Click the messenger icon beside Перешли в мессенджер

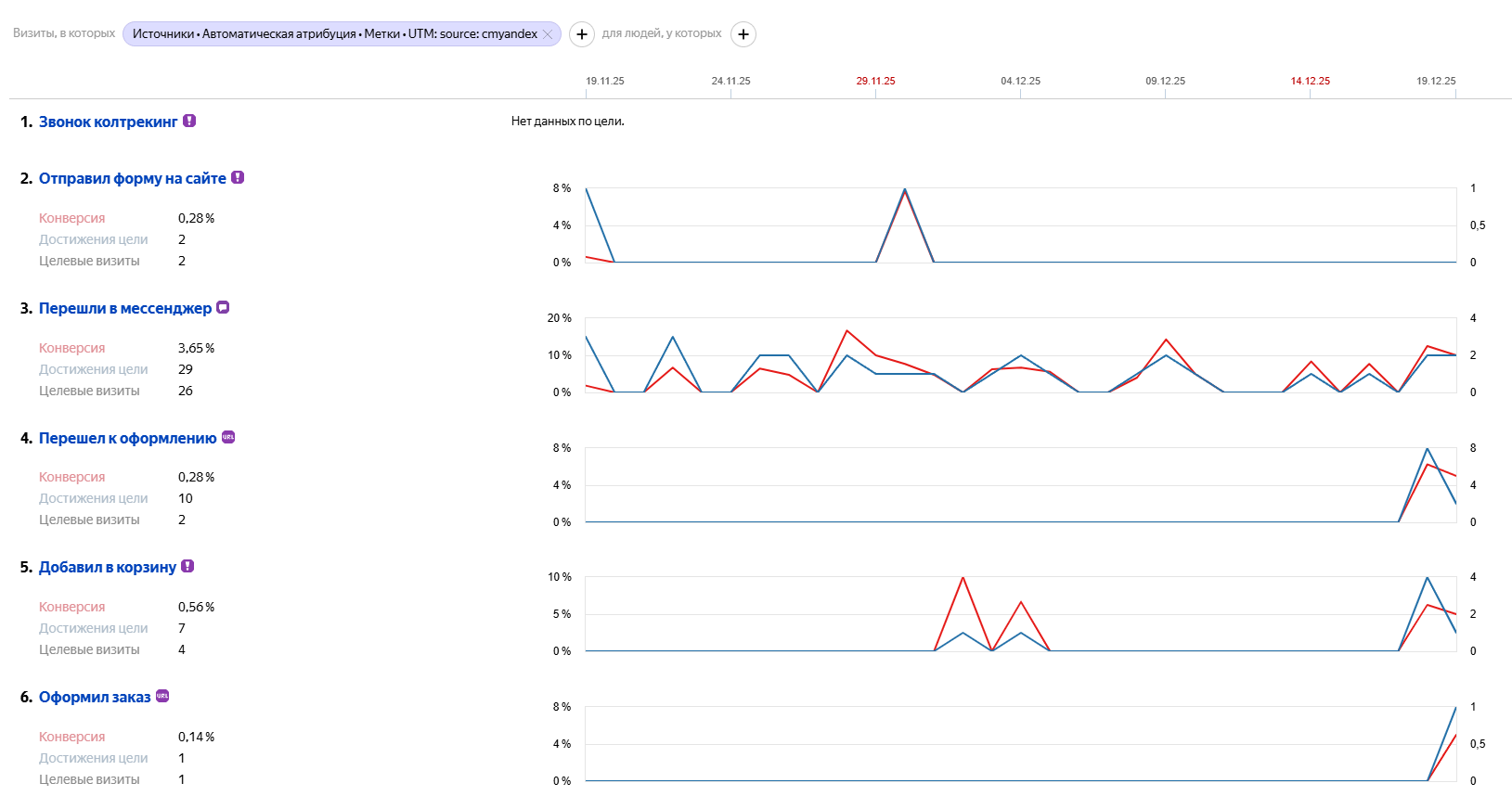[x=223, y=307]
